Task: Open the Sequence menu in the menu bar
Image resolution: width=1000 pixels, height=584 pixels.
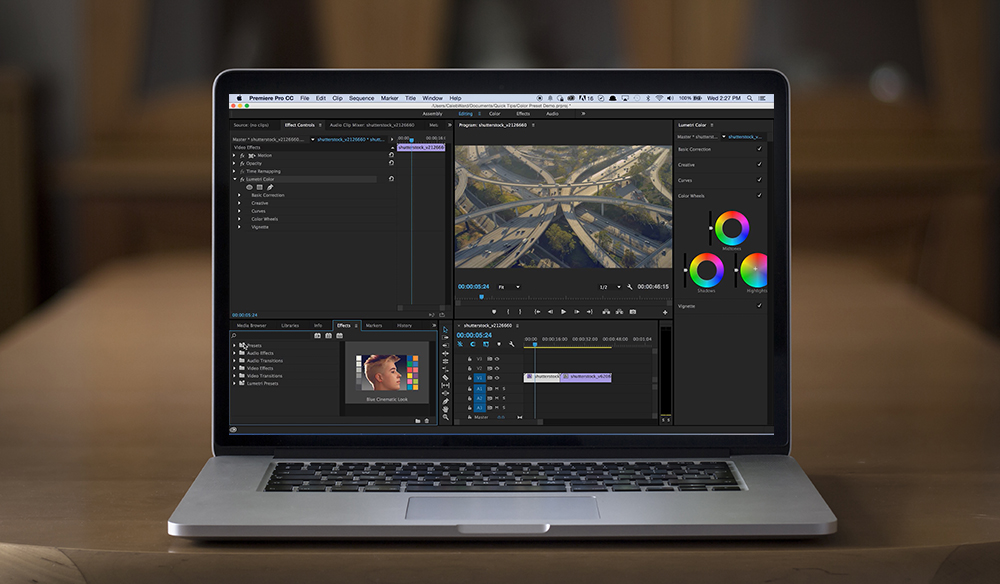Action: point(361,98)
